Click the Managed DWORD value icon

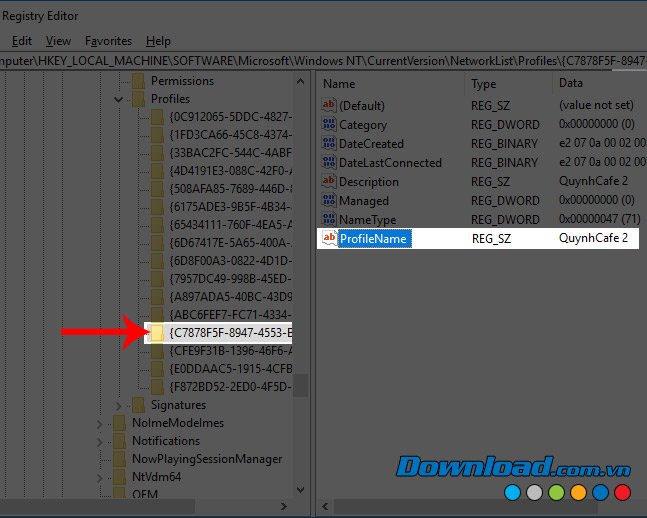tap(329, 201)
